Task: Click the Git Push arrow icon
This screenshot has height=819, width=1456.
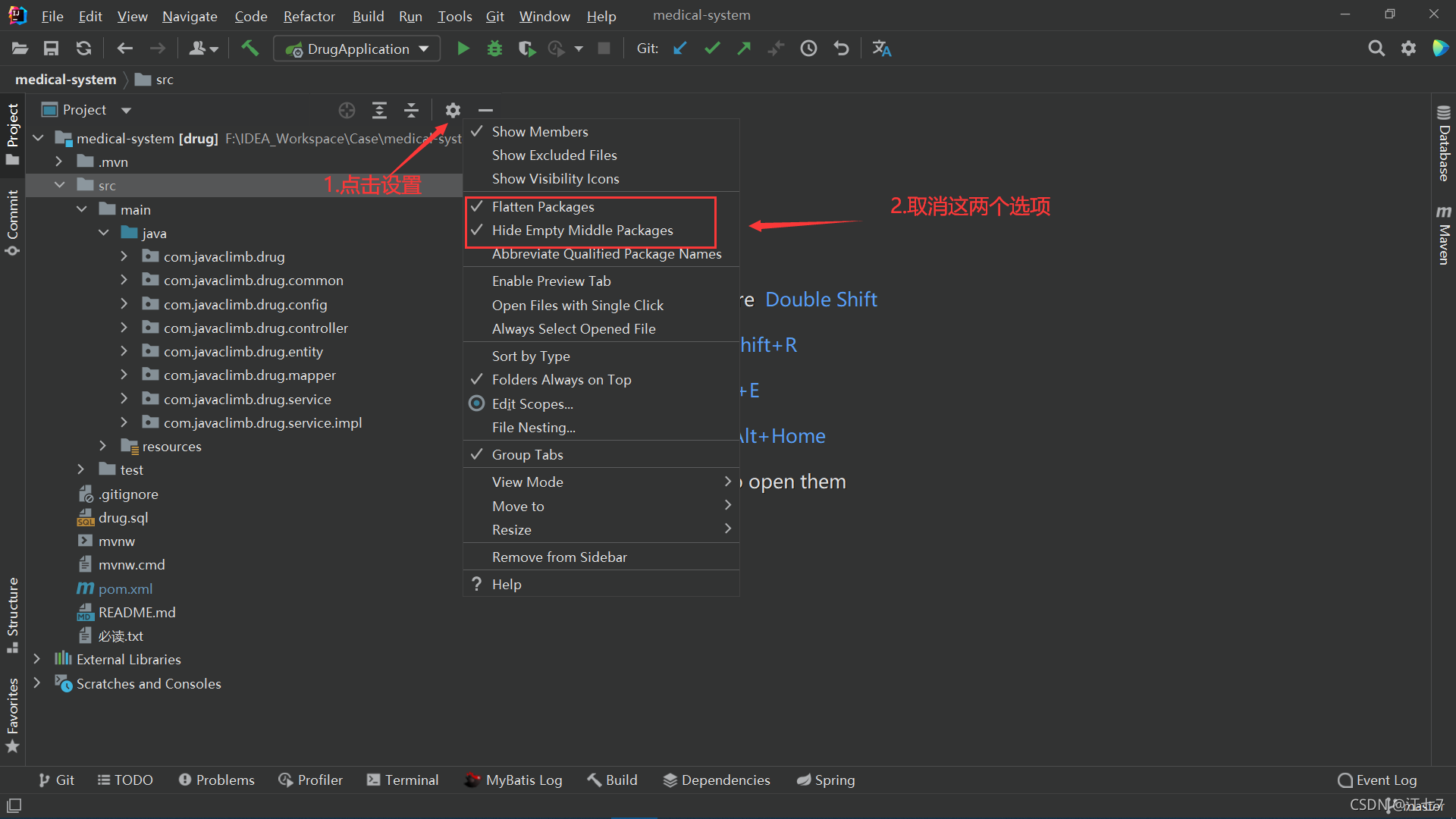Action: click(744, 49)
